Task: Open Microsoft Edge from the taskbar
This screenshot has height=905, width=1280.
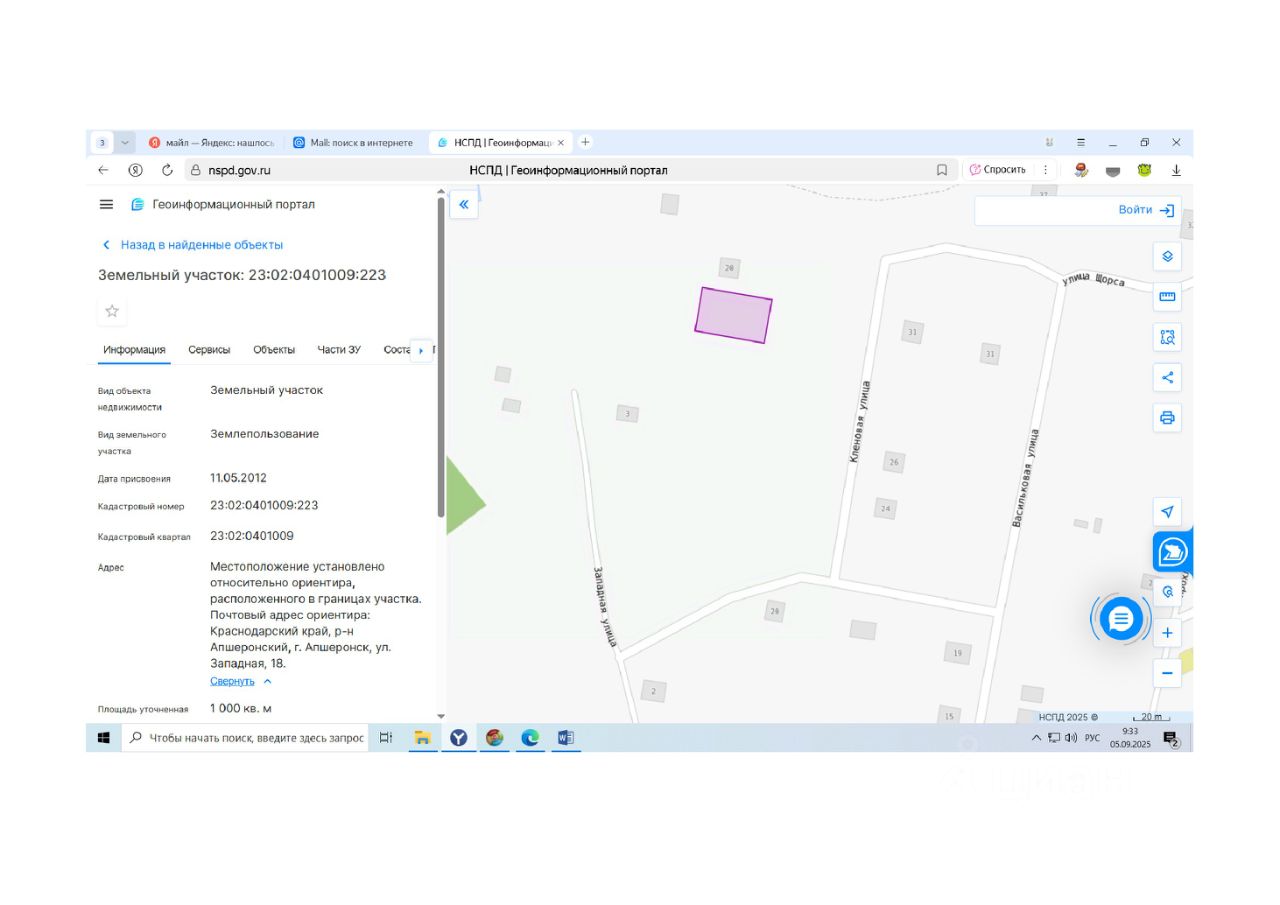Action: (530, 738)
